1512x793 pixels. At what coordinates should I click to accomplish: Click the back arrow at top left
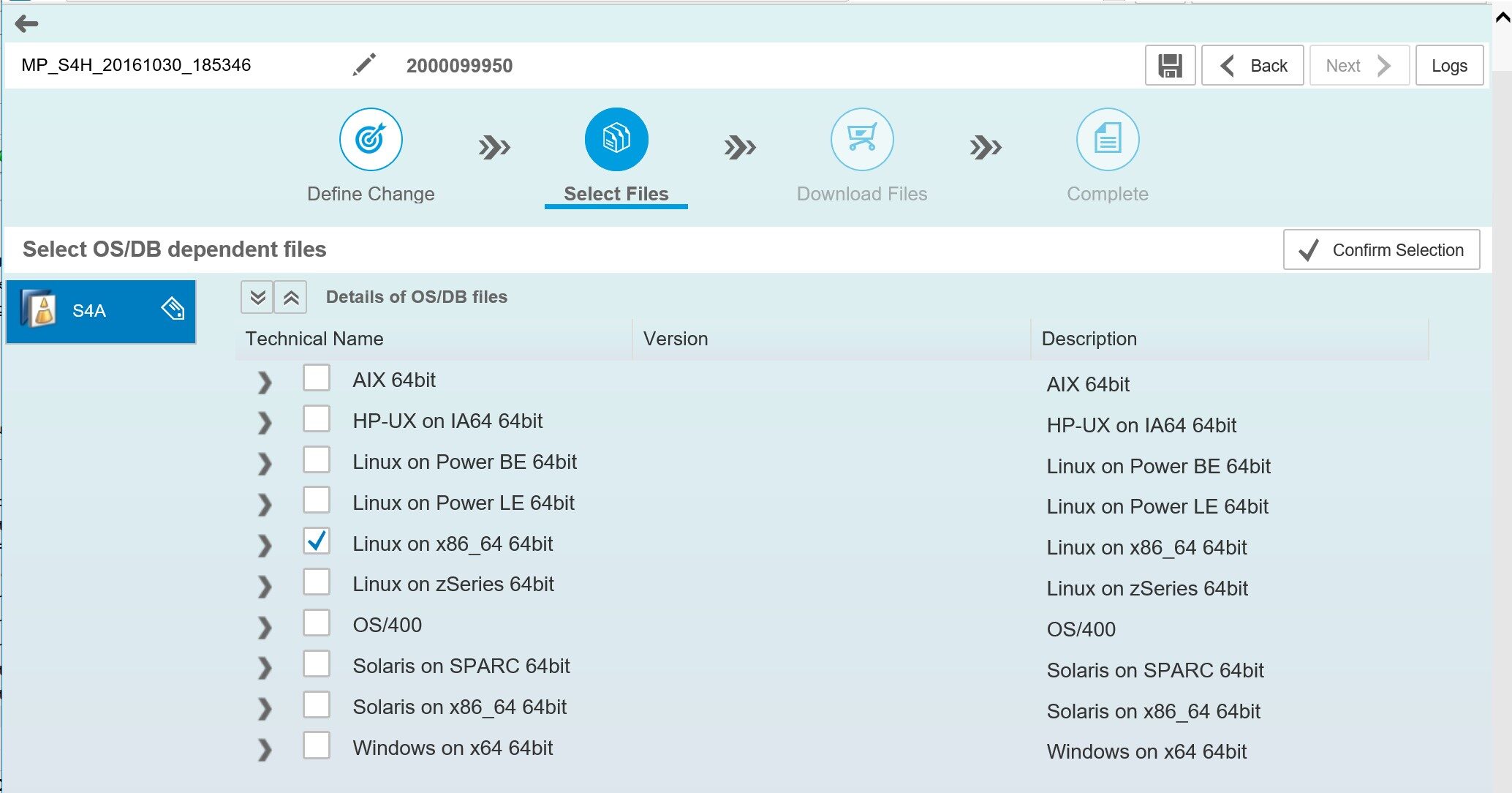[26, 24]
